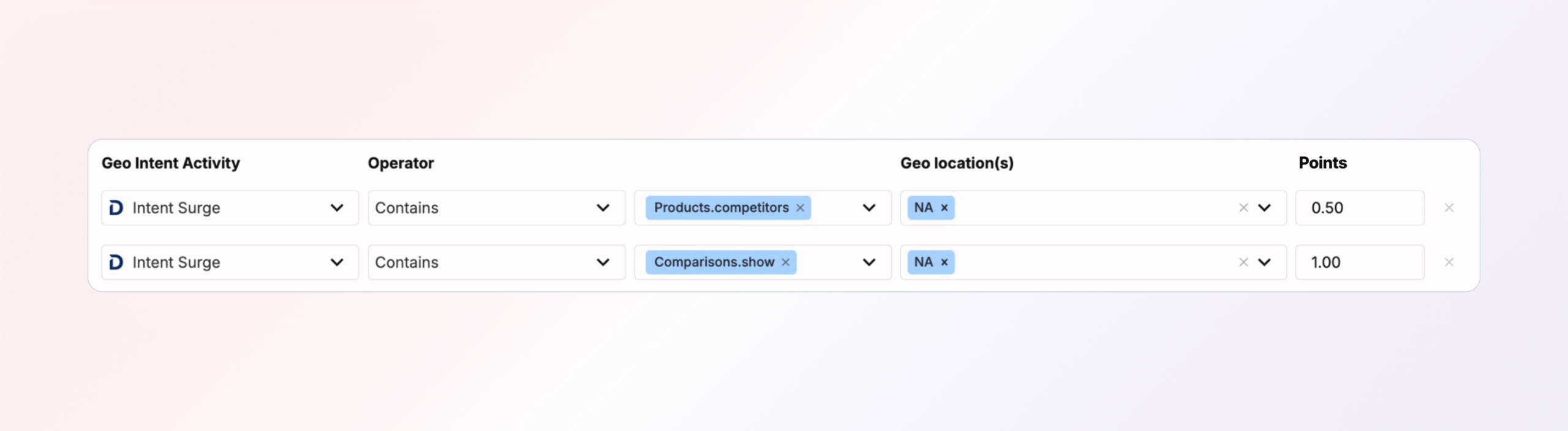Open geo location dropdown in first row
Viewport: 1568px width, 431px height.
coord(1265,208)
